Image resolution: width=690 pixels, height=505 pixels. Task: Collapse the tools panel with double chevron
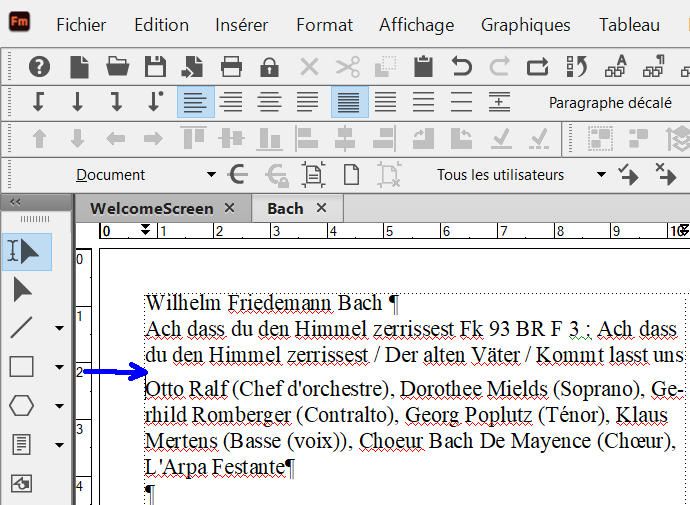(15, 202)
